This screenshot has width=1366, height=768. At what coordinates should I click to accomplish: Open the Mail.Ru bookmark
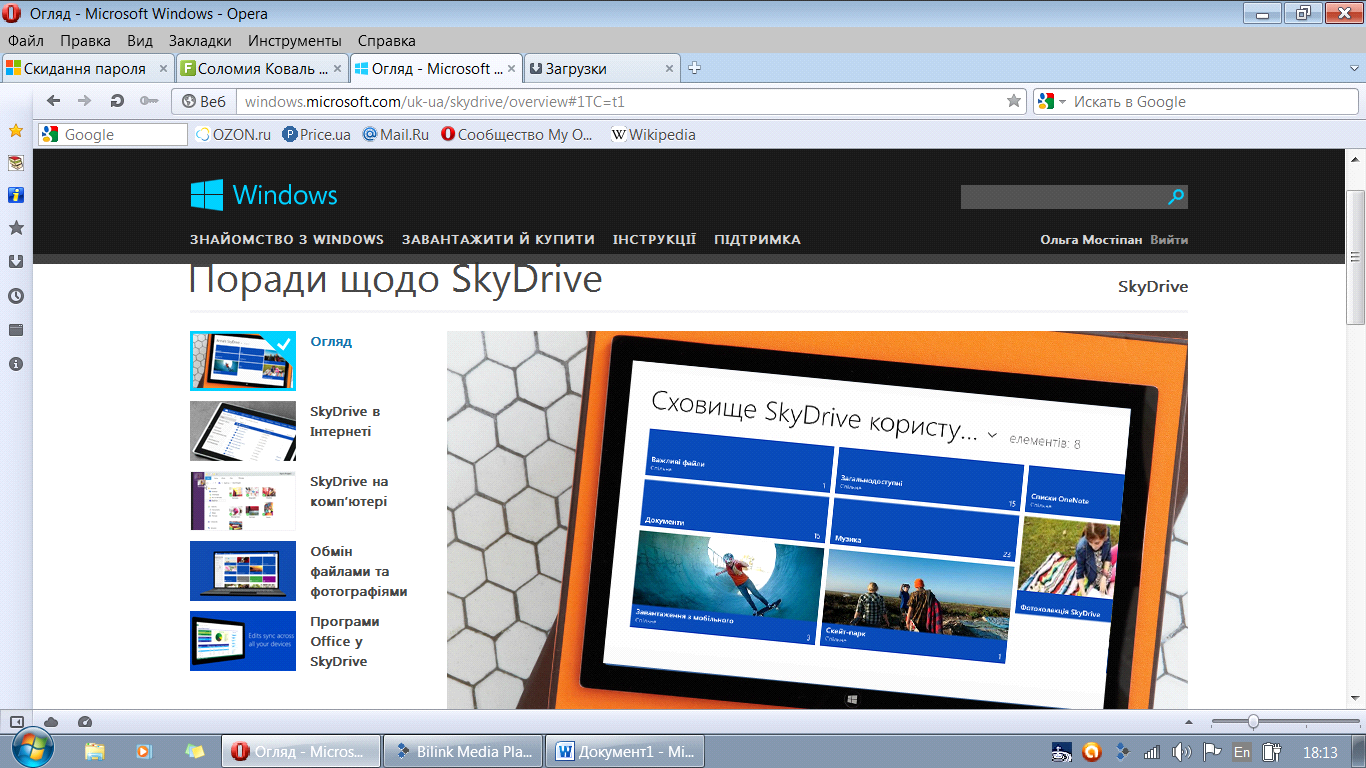396,134
